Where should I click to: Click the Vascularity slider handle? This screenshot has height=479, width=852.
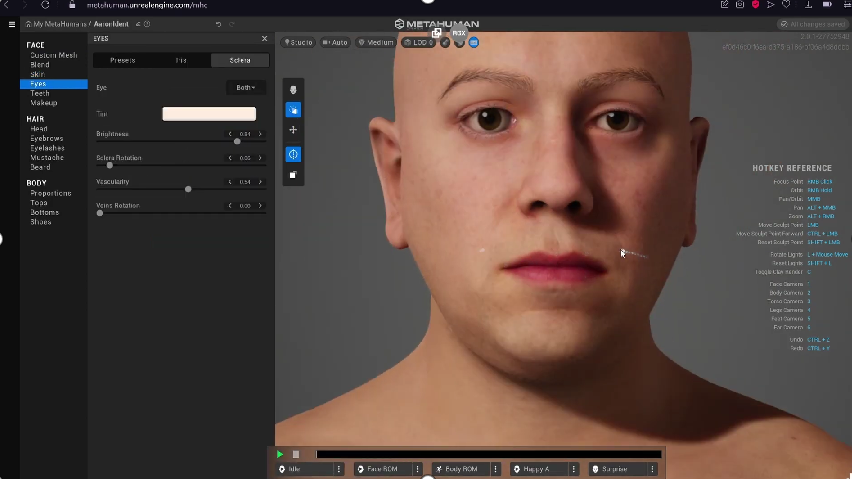(188, 189)
